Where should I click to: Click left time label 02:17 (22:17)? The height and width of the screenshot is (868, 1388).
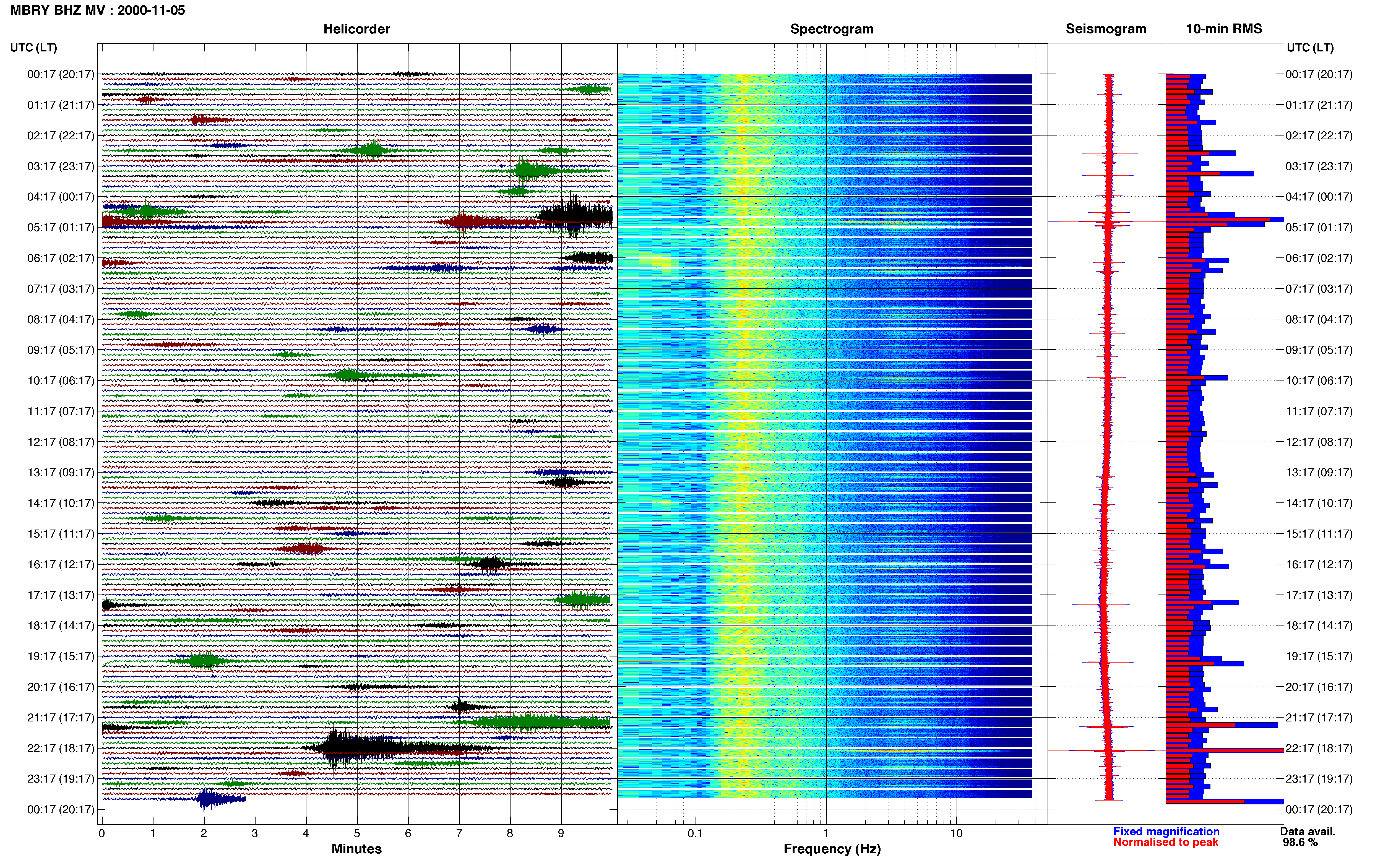tap(60, 135)
